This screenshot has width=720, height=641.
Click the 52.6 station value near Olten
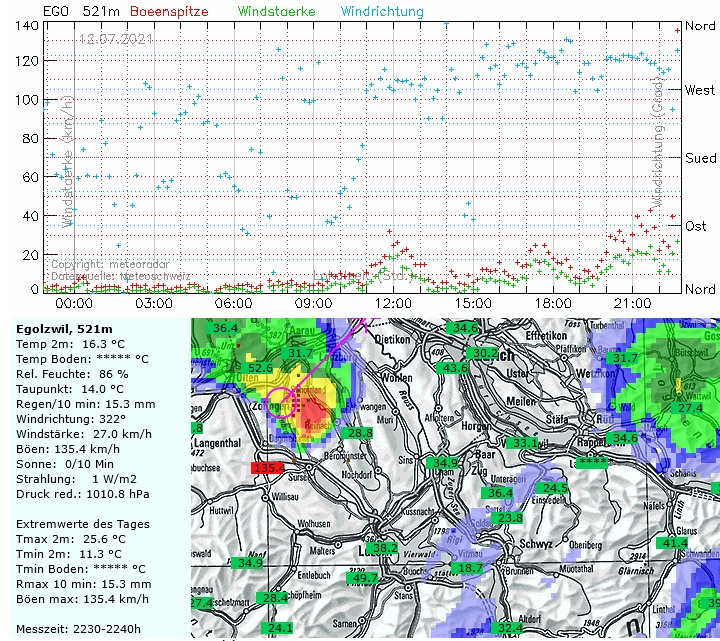[x=260, y=368]
